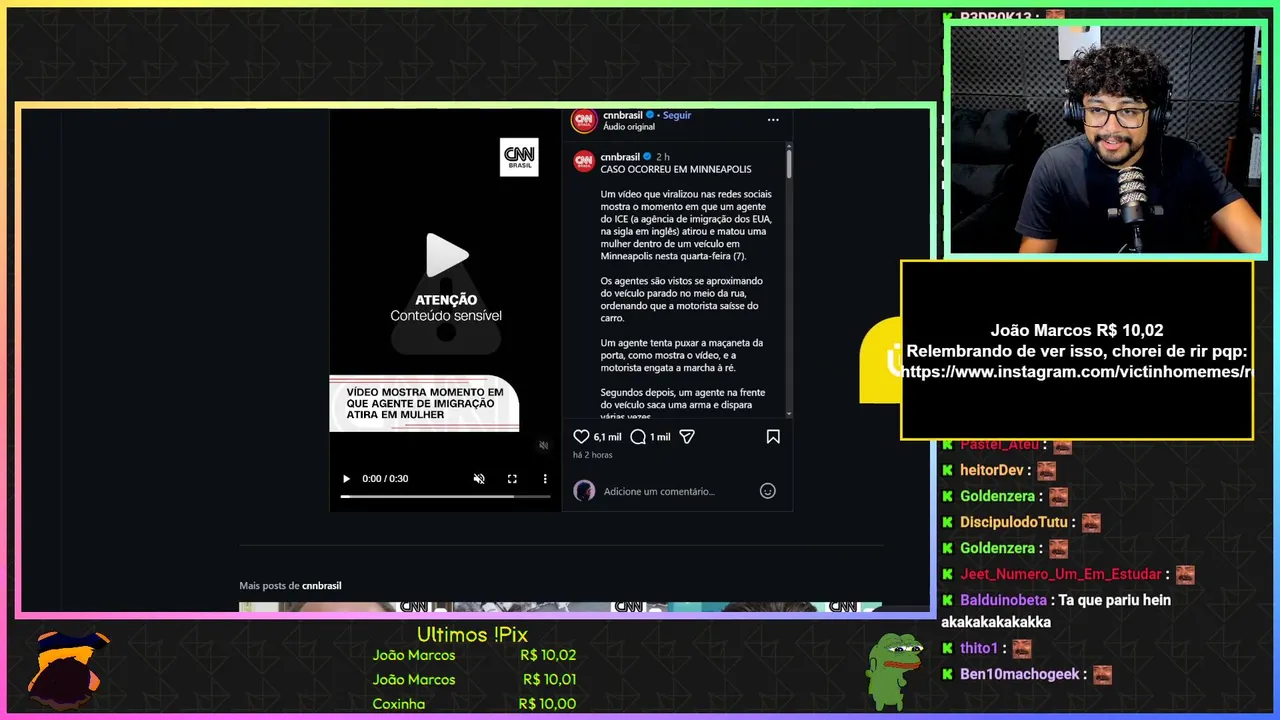Click the João Marcos R$ 10,01 Pix entry

point(474,679)
